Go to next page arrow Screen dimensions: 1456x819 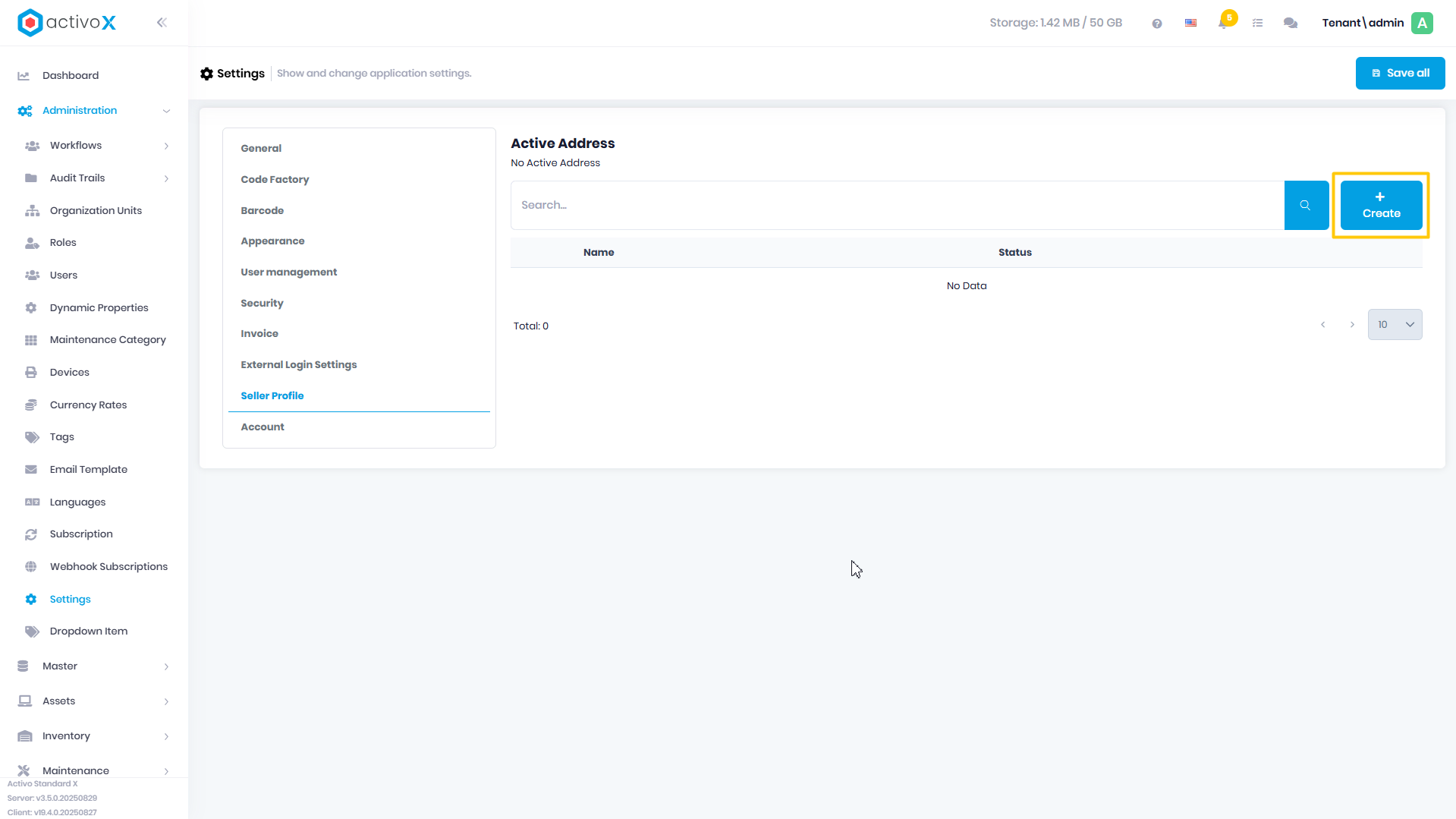pos(1351,325)
